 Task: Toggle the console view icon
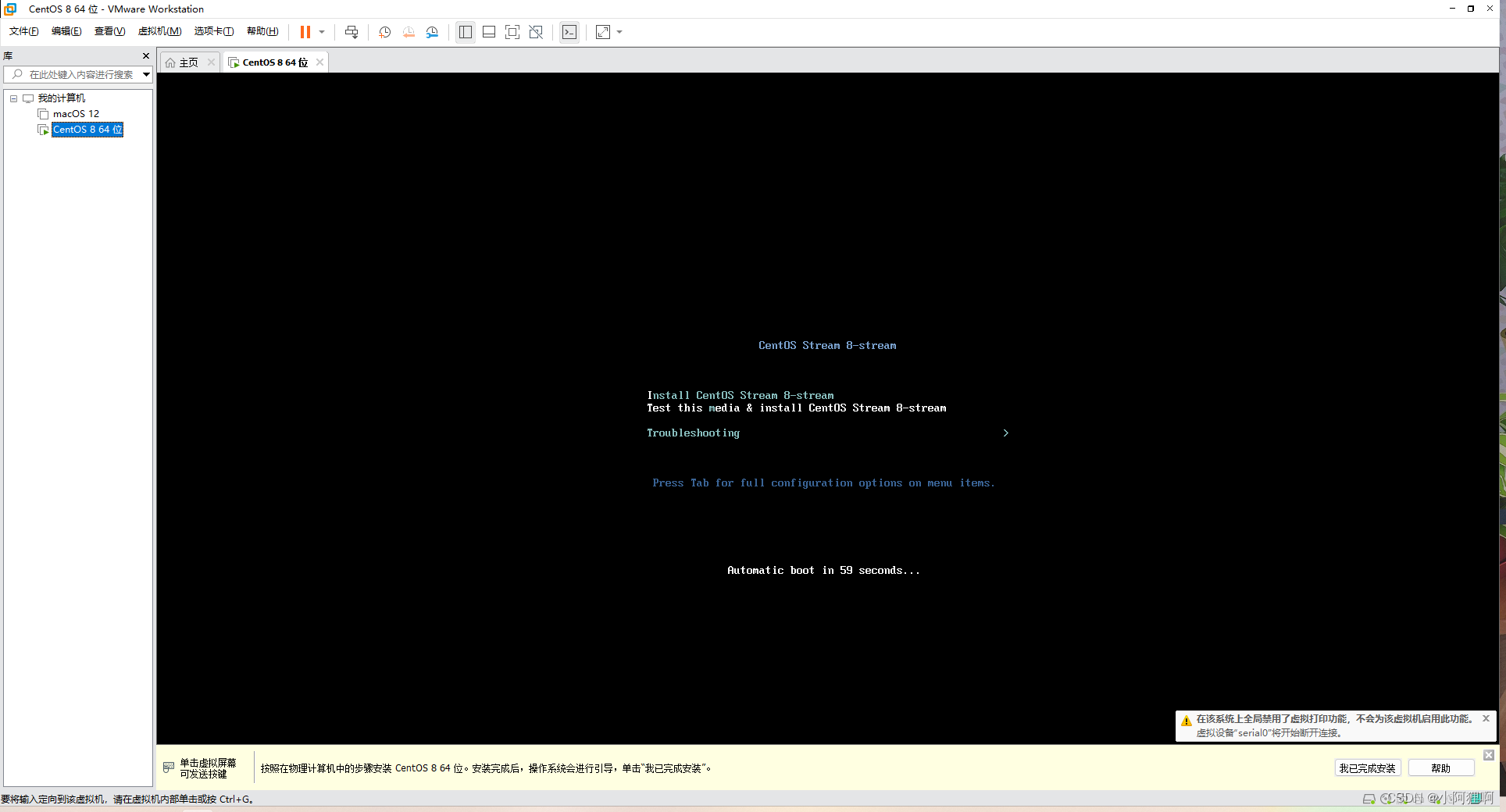[x=569, y=32]
